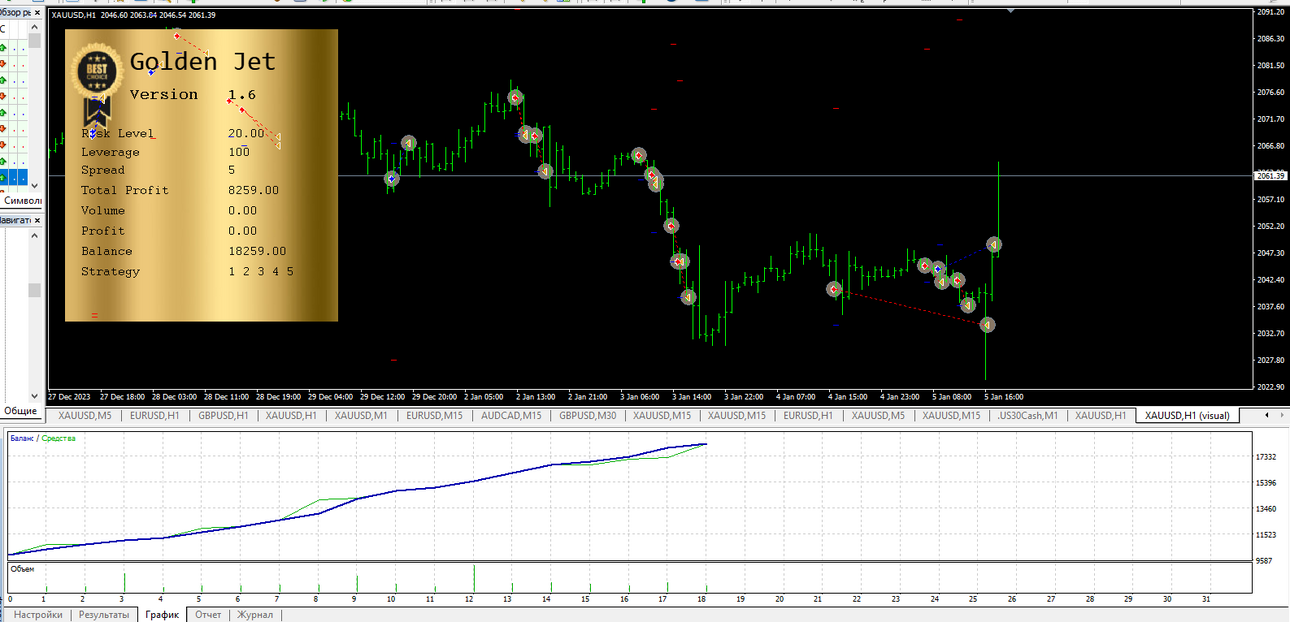
Task: Click the current price label 2061.39
Action: (1271, 176)
